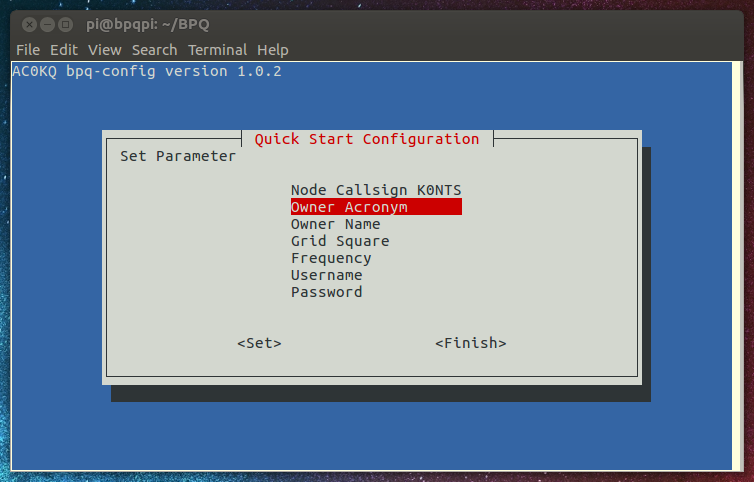This screenshot has height=482, width=754.
Task: Select the Frequency parameter
Action: tap(331, 258)
